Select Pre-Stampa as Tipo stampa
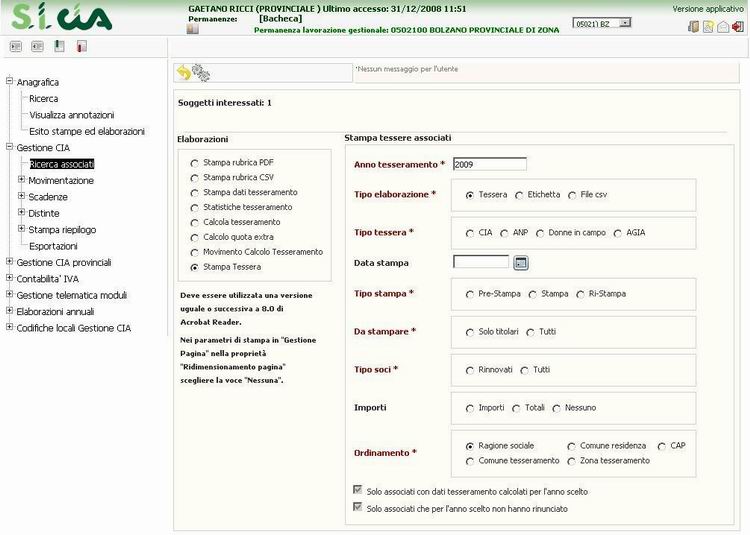750x535 pixels. (470, 295)
